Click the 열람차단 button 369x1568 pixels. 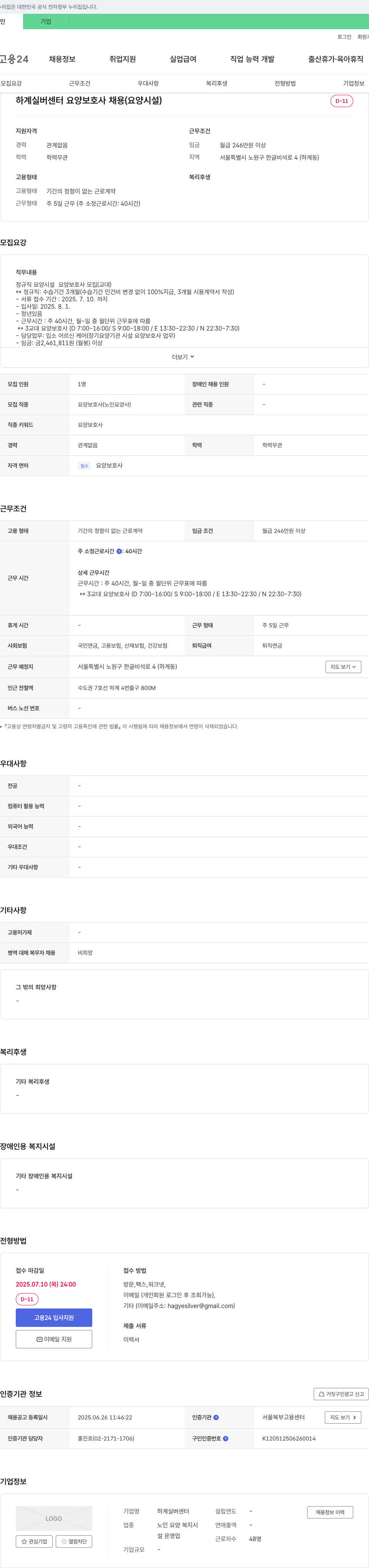pos(74,1542)
